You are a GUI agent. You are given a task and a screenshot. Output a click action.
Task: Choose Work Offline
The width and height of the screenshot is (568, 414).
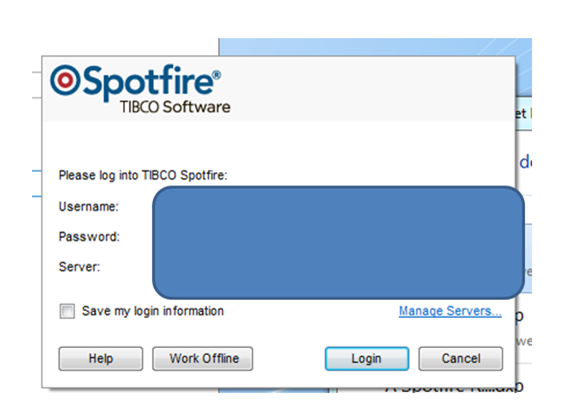point(203,359)
